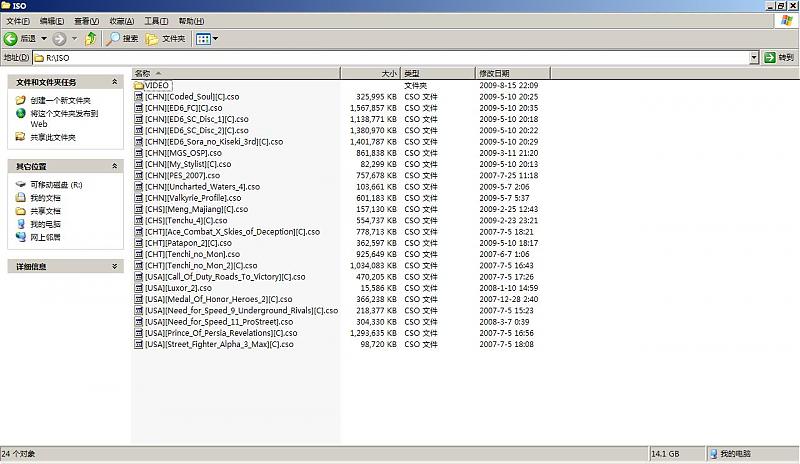Select the [CHN][Uncharted_Waters_4].cso file icon

click(x=138, y=186)
